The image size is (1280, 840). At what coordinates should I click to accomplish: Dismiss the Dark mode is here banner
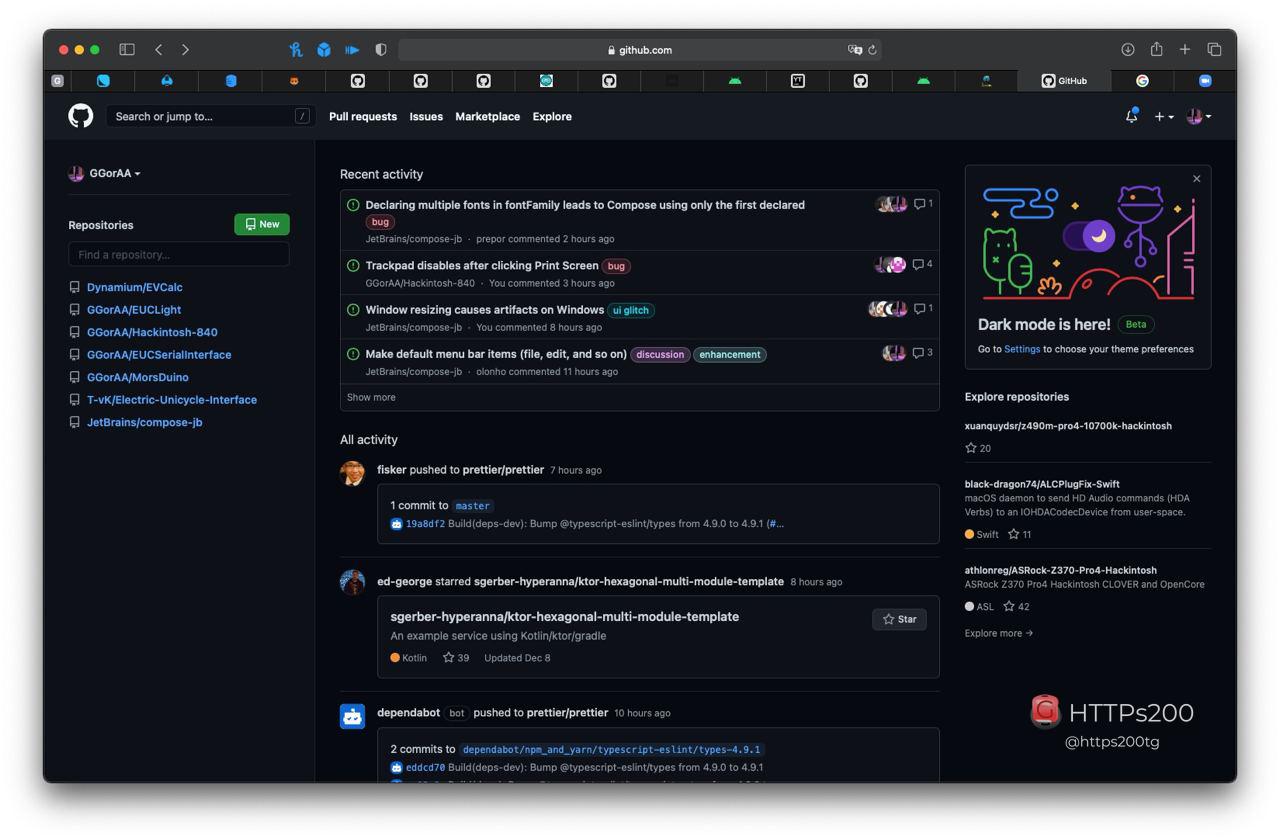point(1196,179)
